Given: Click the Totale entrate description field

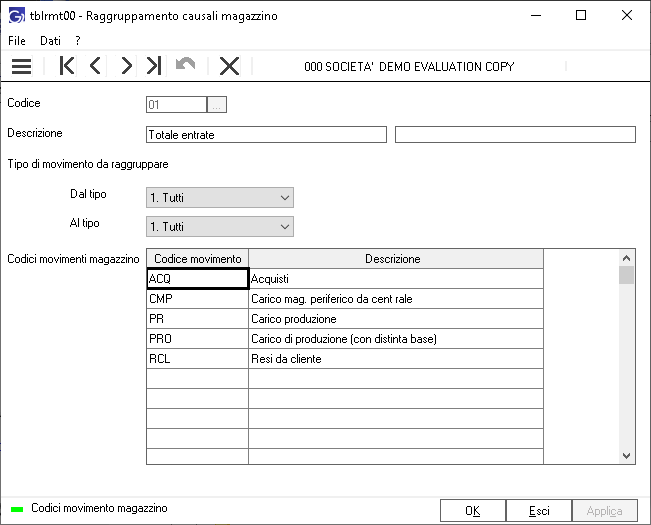Looking at the screenshot, I should click(x=266, y=134).
